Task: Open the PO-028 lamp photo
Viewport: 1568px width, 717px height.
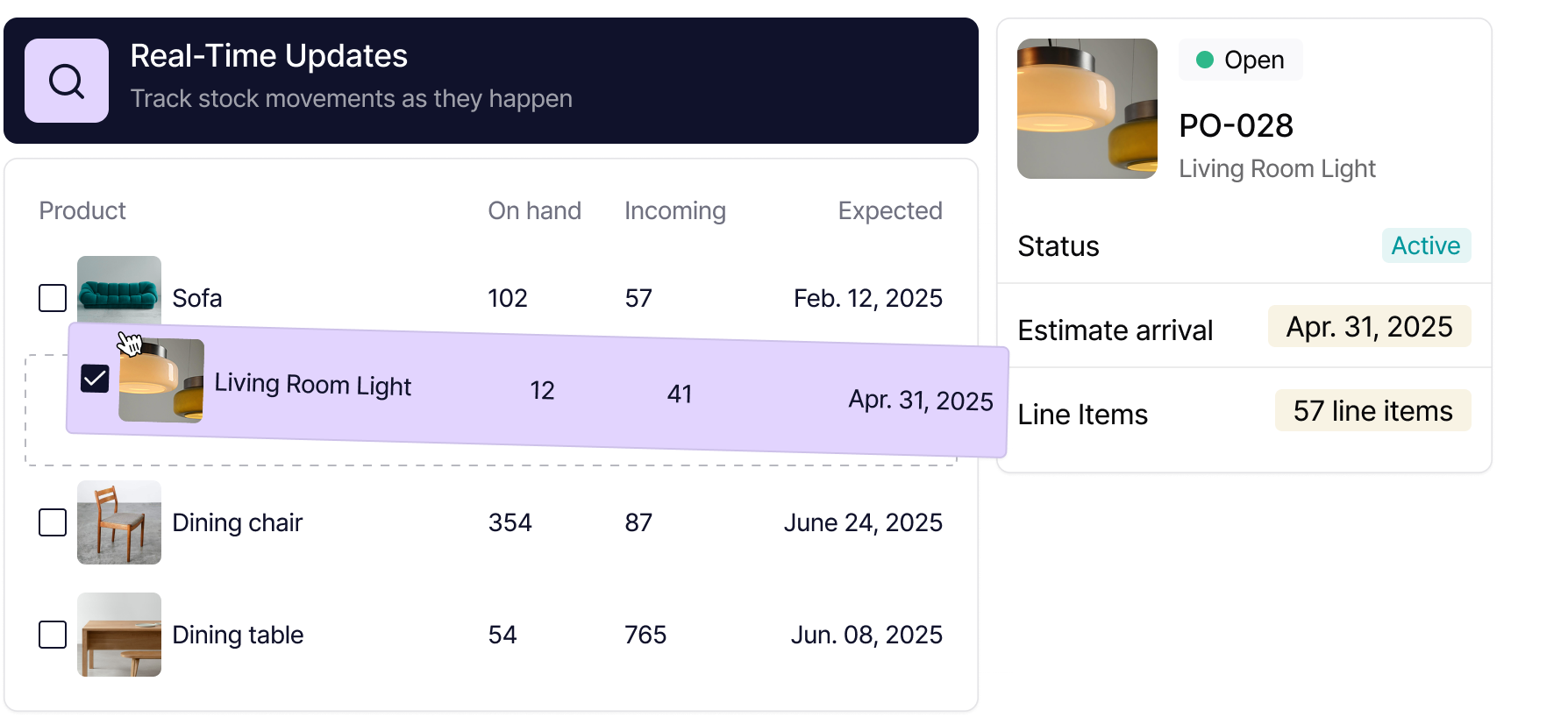Action: point(1087,109)
